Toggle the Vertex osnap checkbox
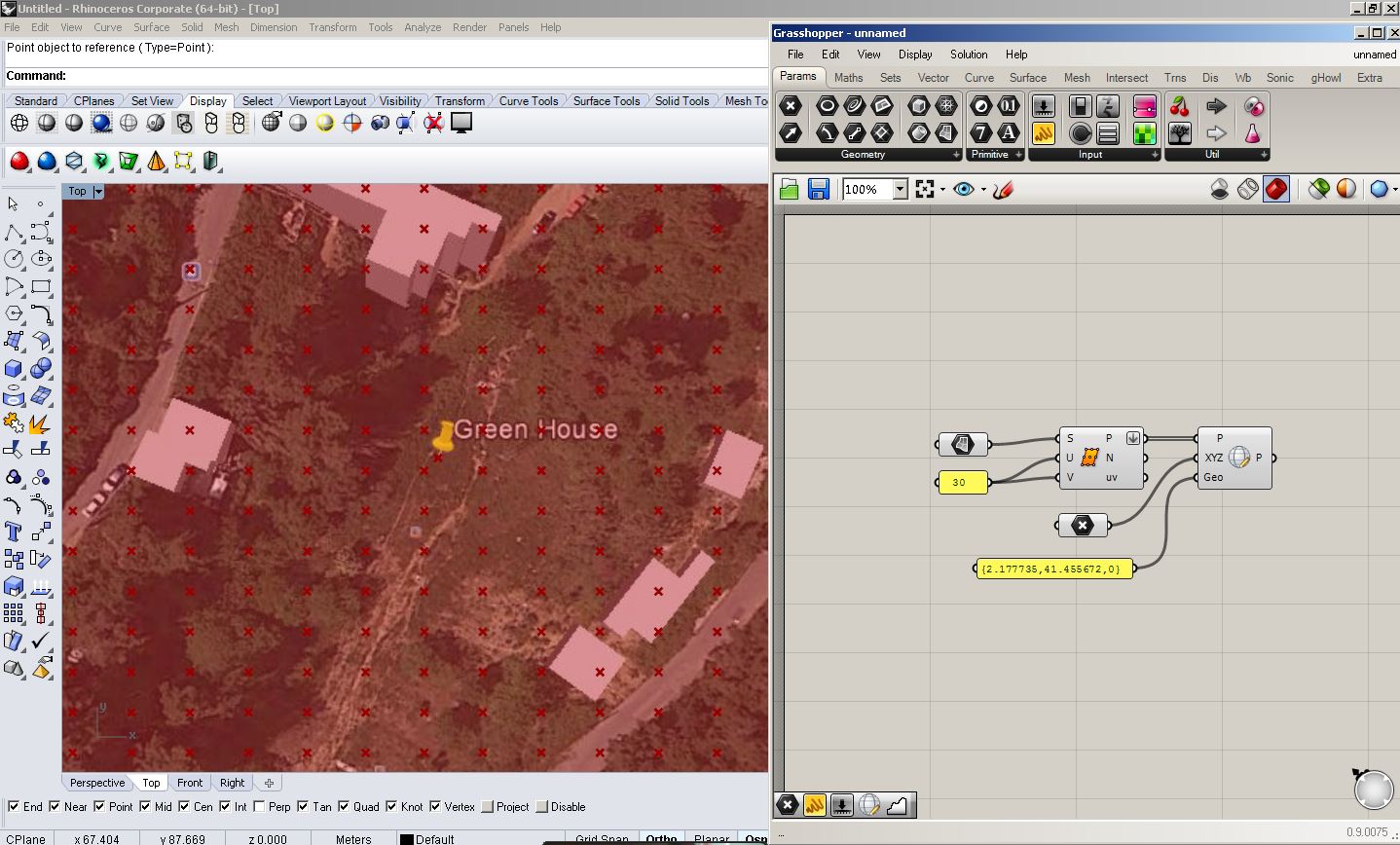1400x845 pixels. 435,806
